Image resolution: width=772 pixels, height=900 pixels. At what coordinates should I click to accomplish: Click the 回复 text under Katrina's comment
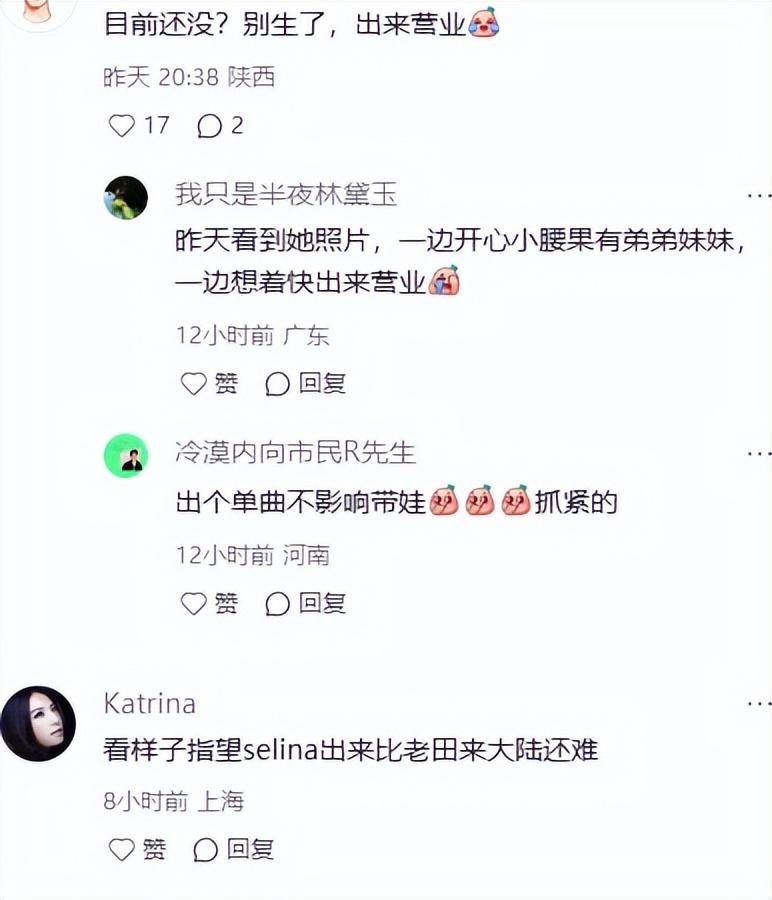(250, 849)
